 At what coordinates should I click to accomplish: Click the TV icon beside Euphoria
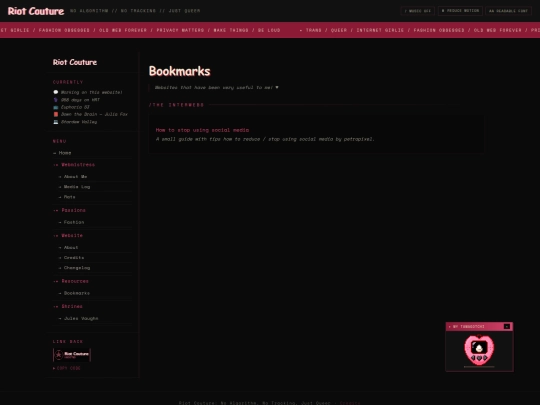click(56, 107)
